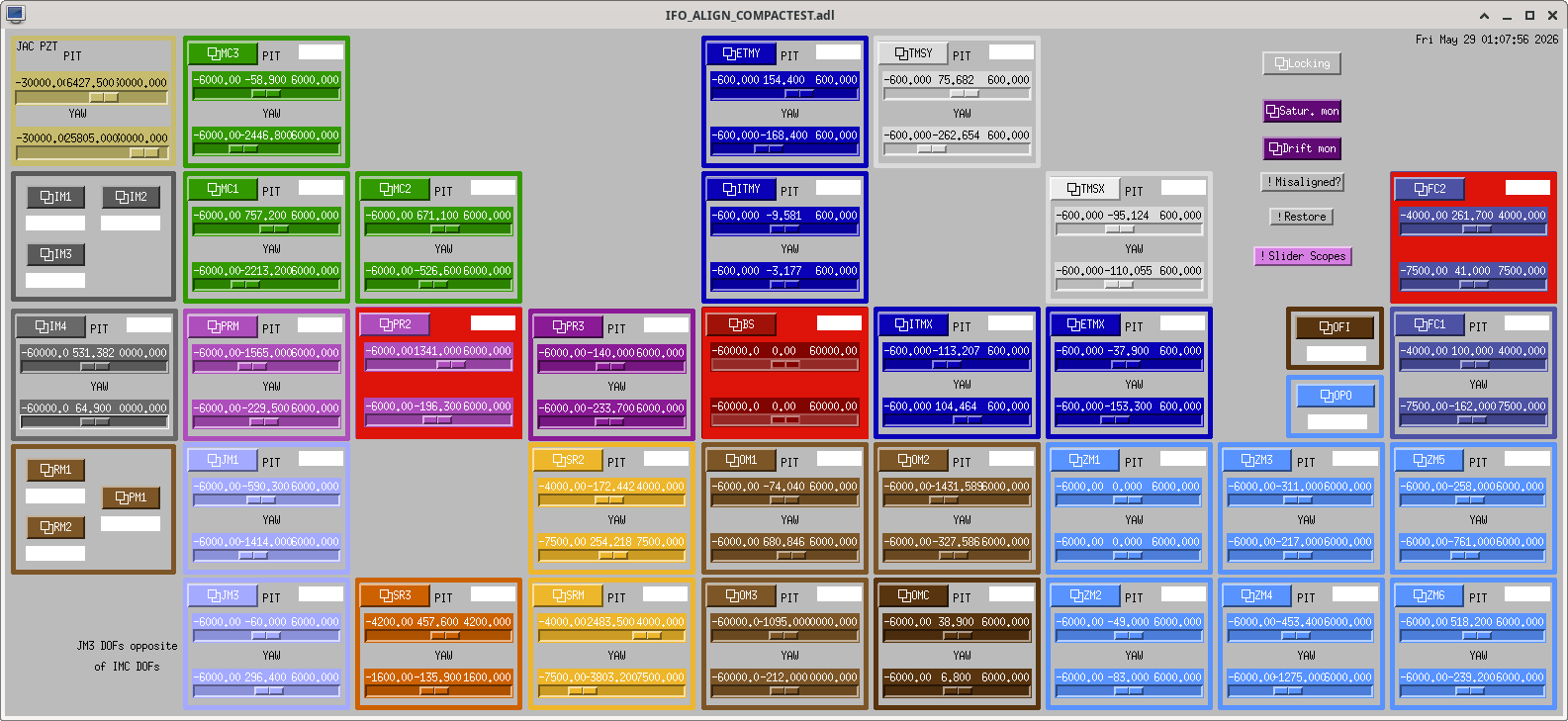Open the MC1 related display

(223, 189)
